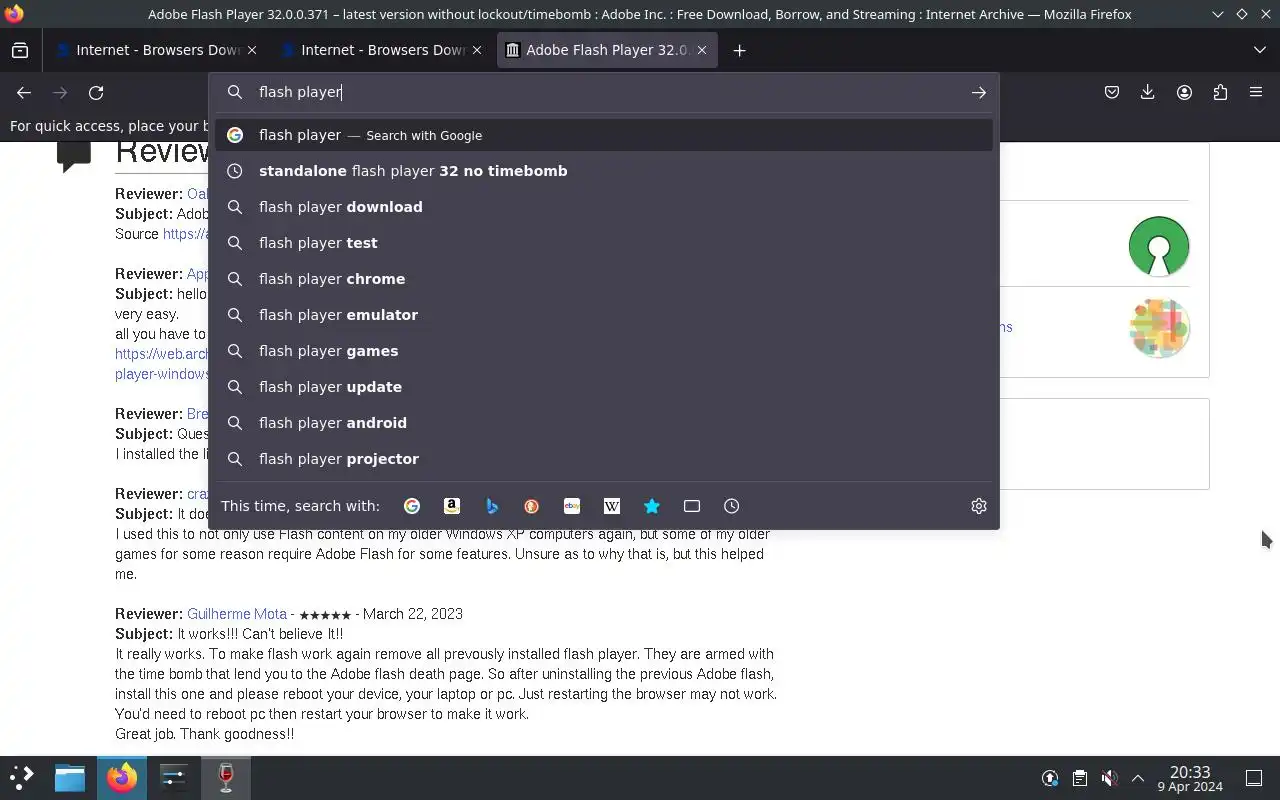Pick suggestion 'flash player chrome'
Image resolution: width=1280 pixels, height=800 pixels.
(604, 279)
